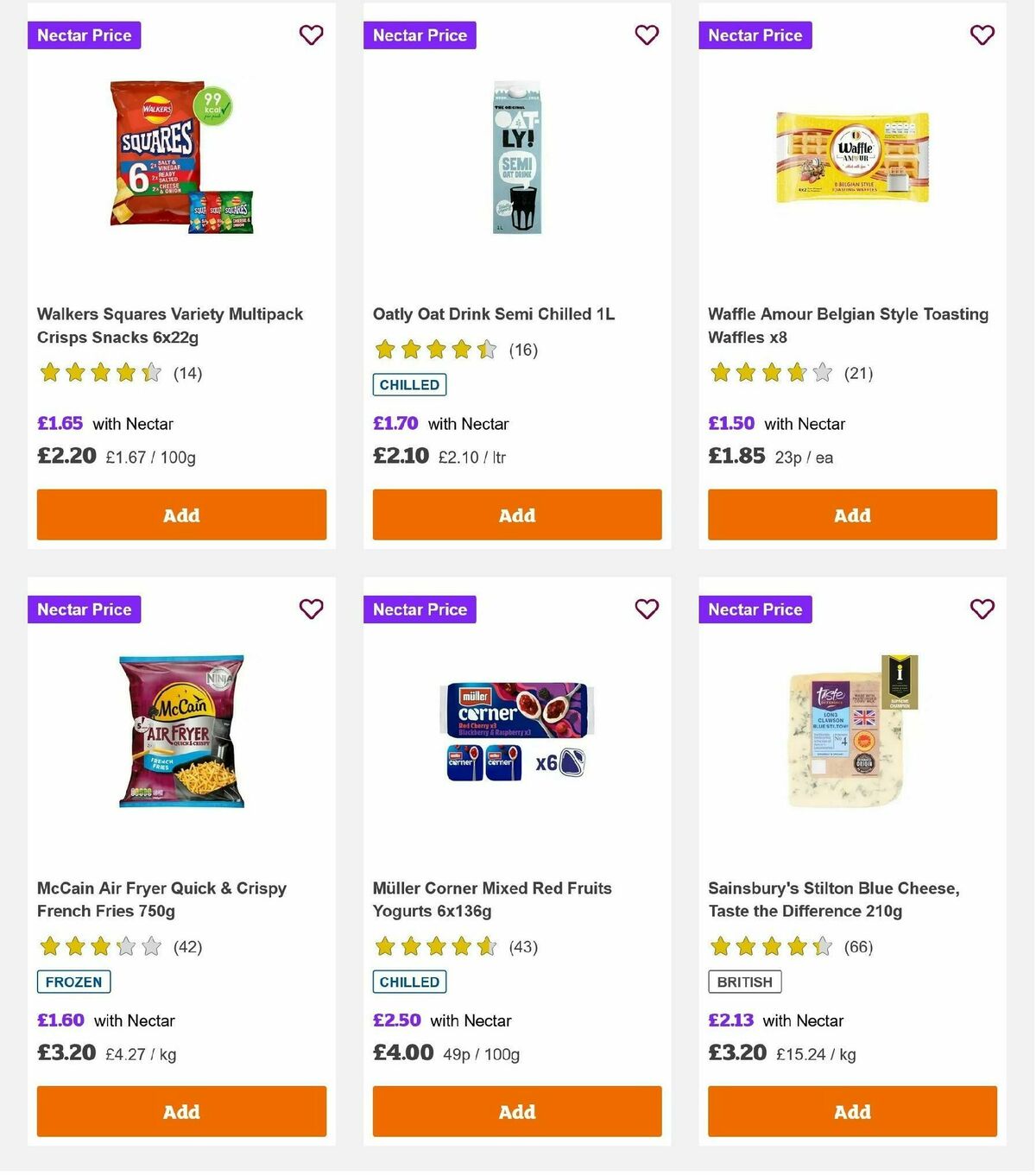Click the wishlist heart on McCain Air Fryer Fries
1036x1175 pixels.
(x=311, y=609)
